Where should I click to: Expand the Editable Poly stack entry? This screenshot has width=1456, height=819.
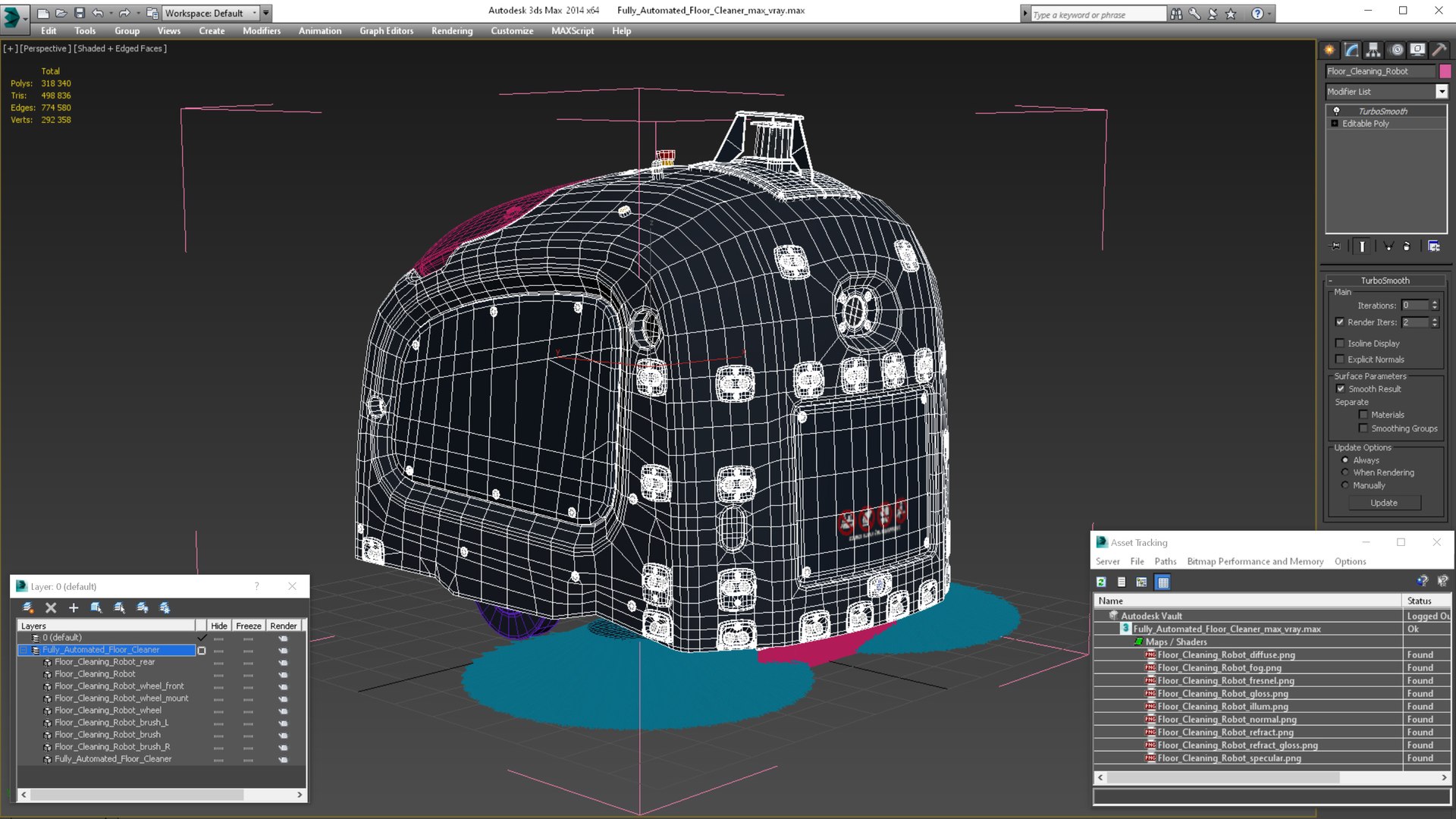point(1334,123)
